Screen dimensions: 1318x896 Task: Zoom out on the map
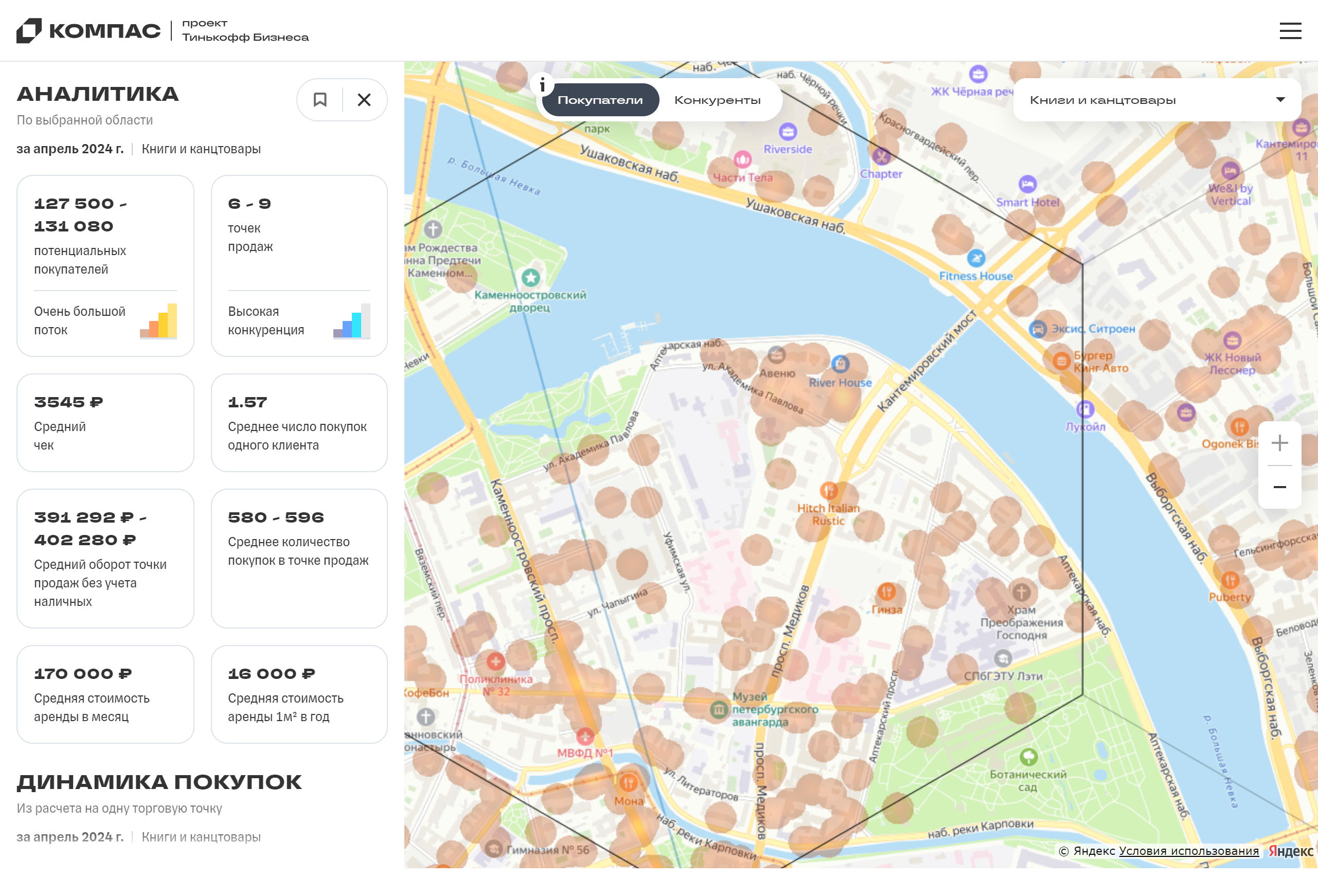(x=1279, y=487)
